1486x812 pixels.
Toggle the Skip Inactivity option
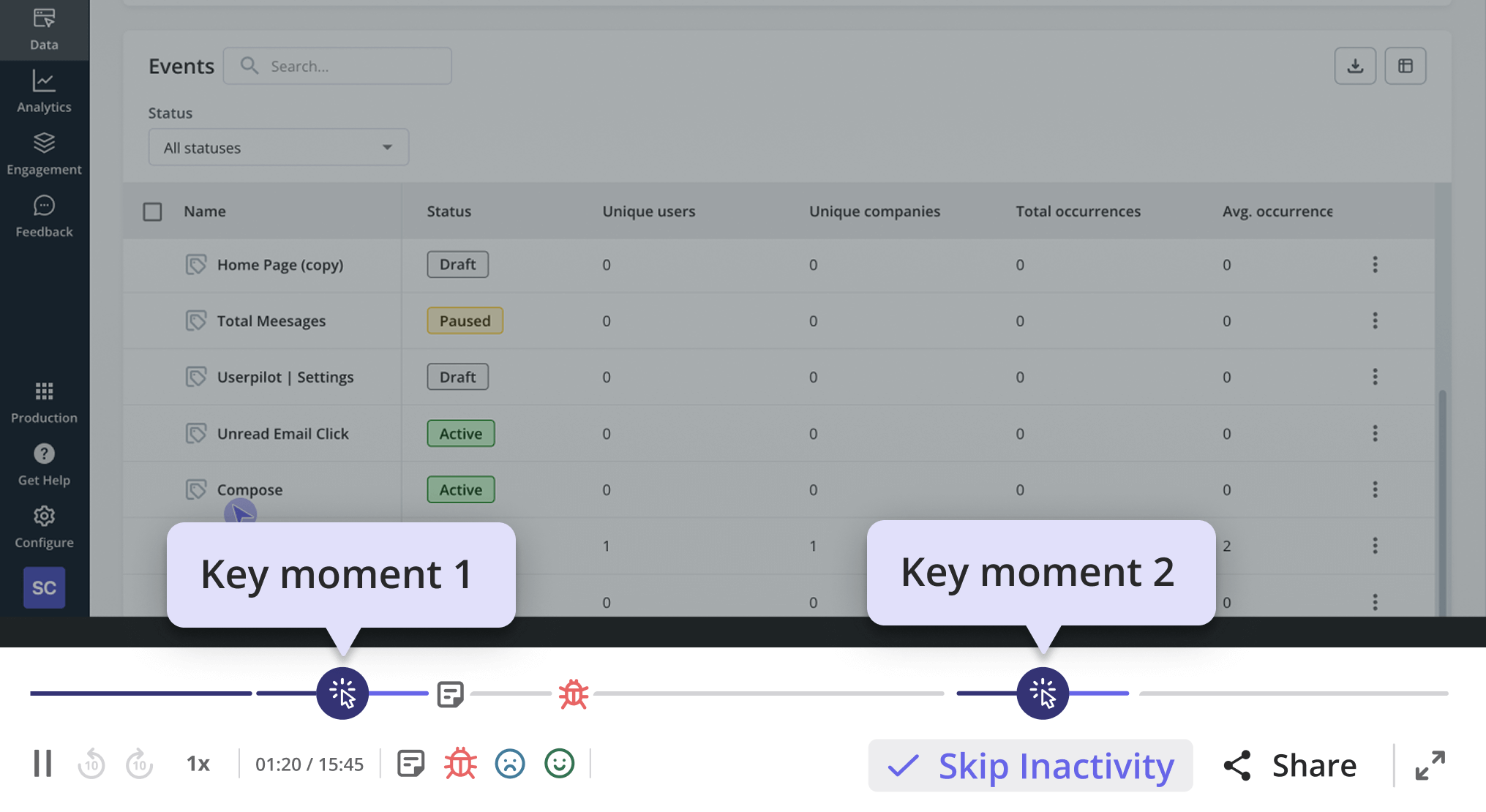tap(1030, 766)
